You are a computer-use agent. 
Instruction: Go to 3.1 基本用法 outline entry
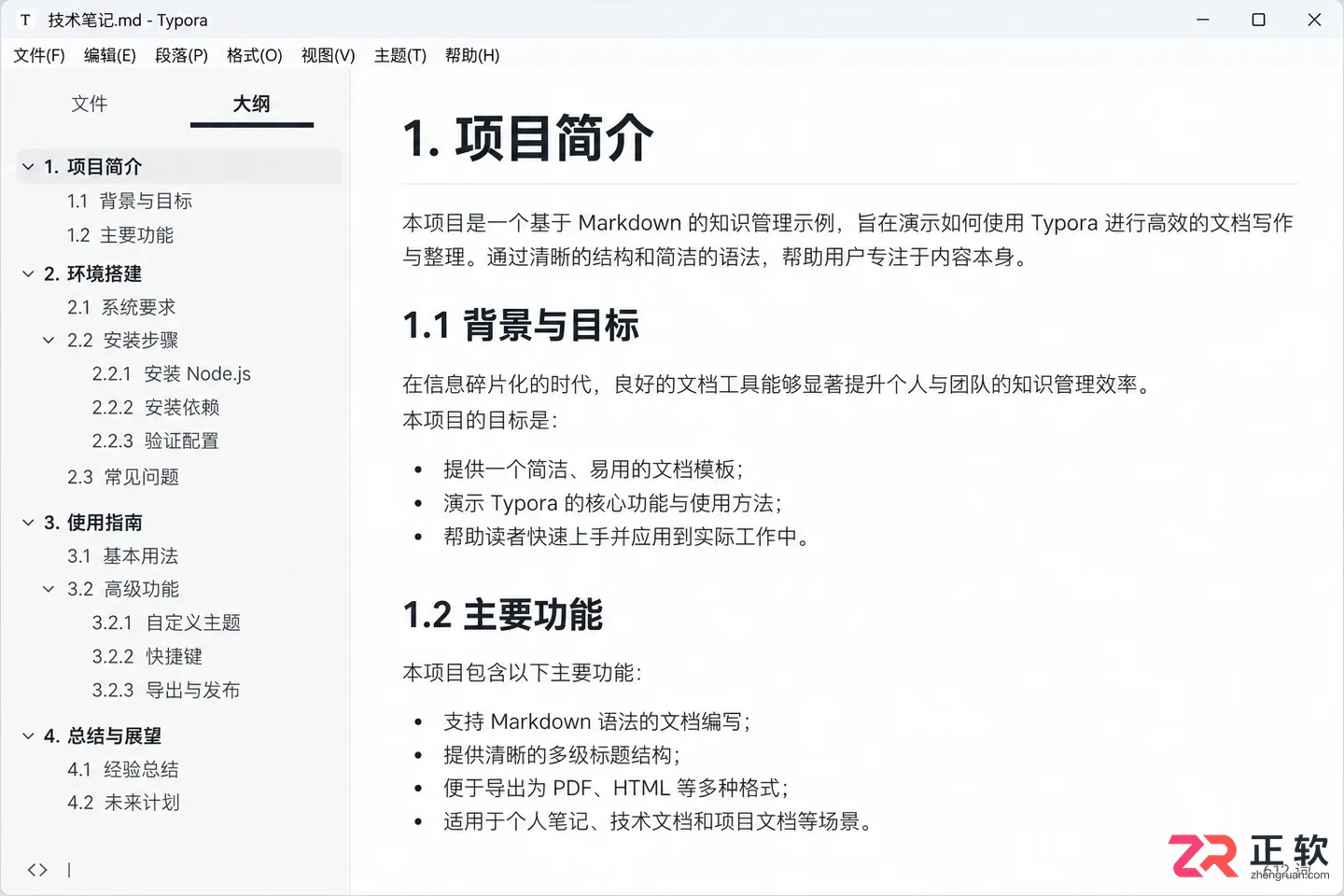tap(122, 556)
